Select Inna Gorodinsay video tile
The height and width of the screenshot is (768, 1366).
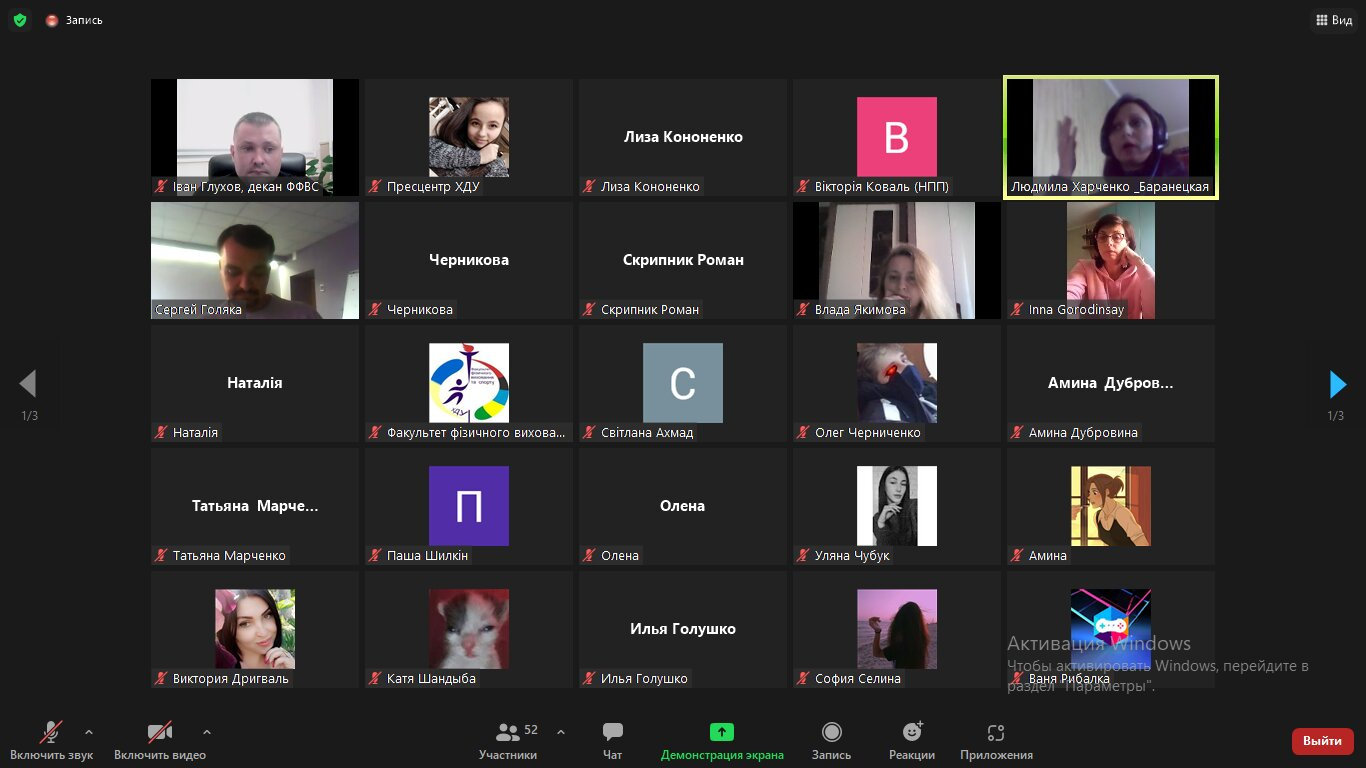(x=1111, y=260)
